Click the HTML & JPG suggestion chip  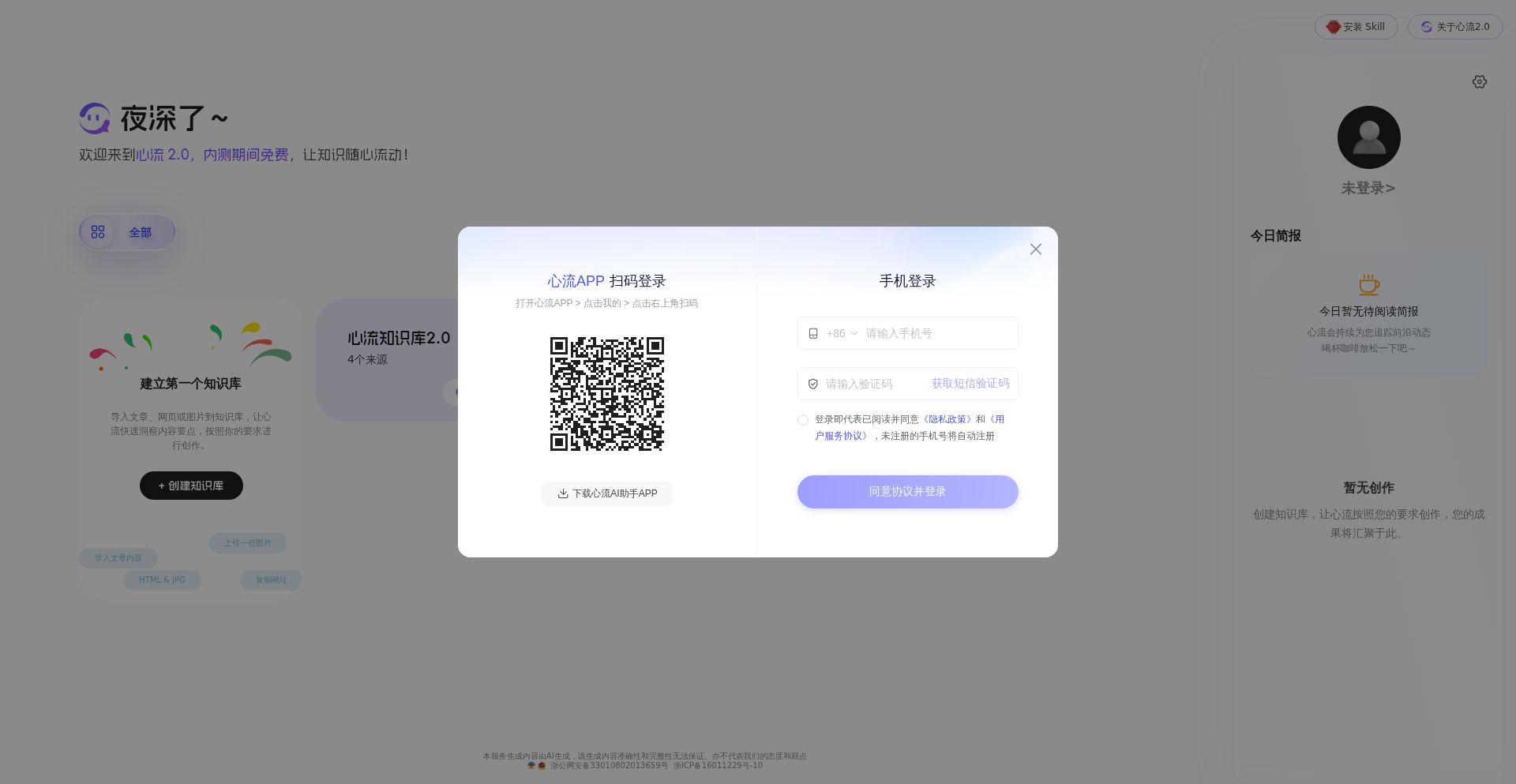pyautogui.click(x=162, y=580)
